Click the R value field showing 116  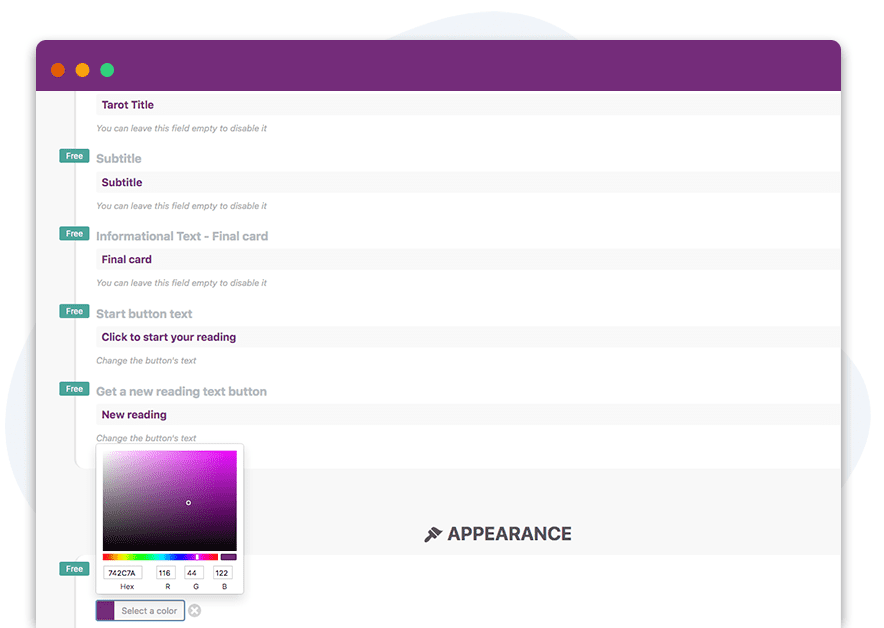(x=165, y=573)
